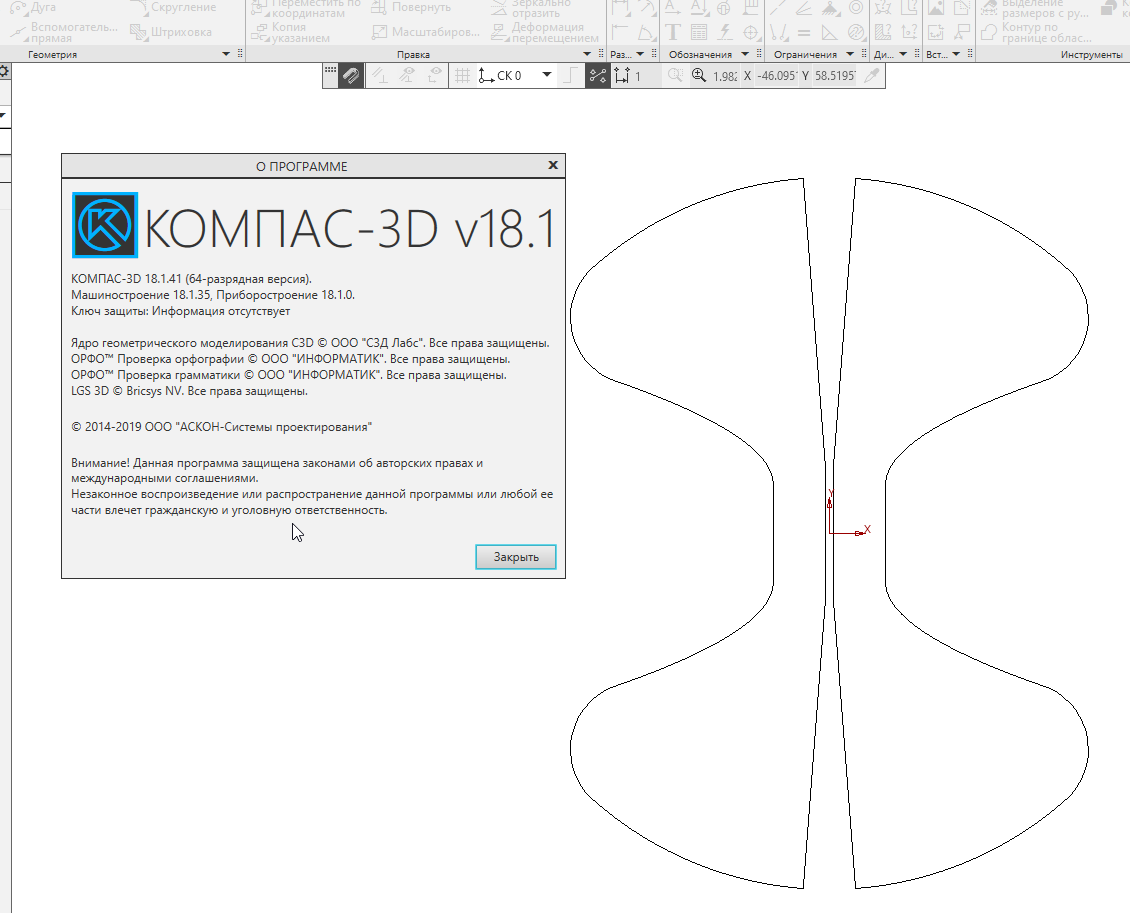1130x913 pixels.
Task: Select the equality constraint icon
Action: [x=804, y=32]
